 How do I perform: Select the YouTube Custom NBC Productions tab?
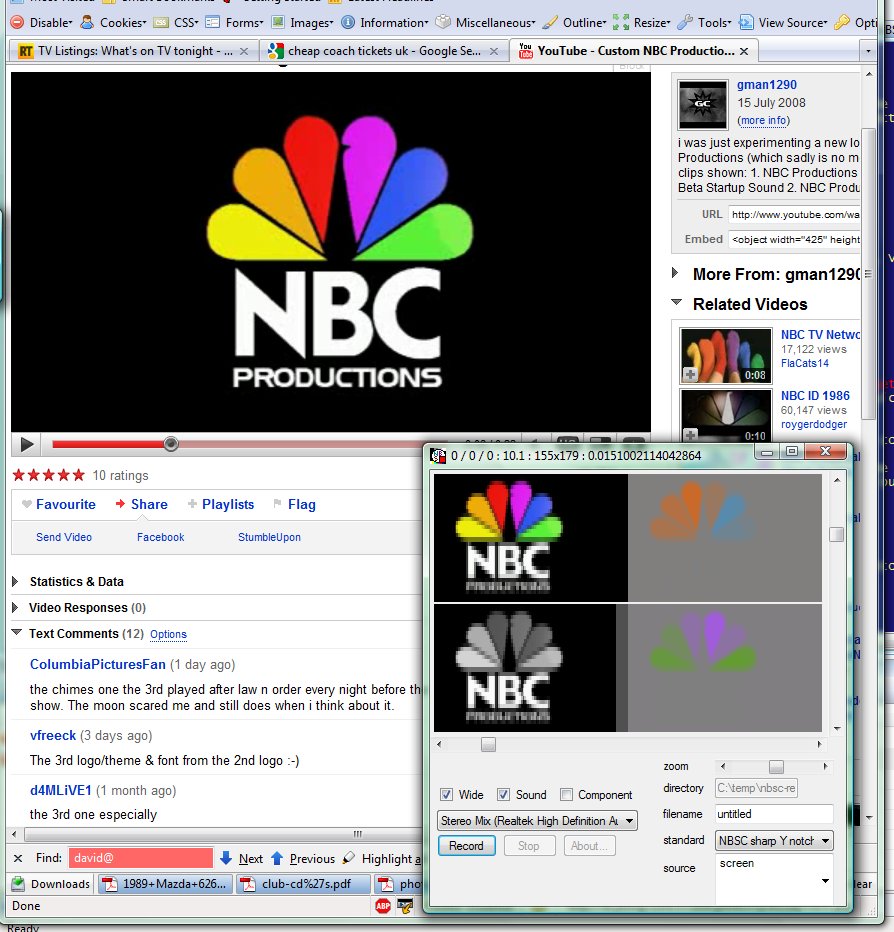pos(634,51)
